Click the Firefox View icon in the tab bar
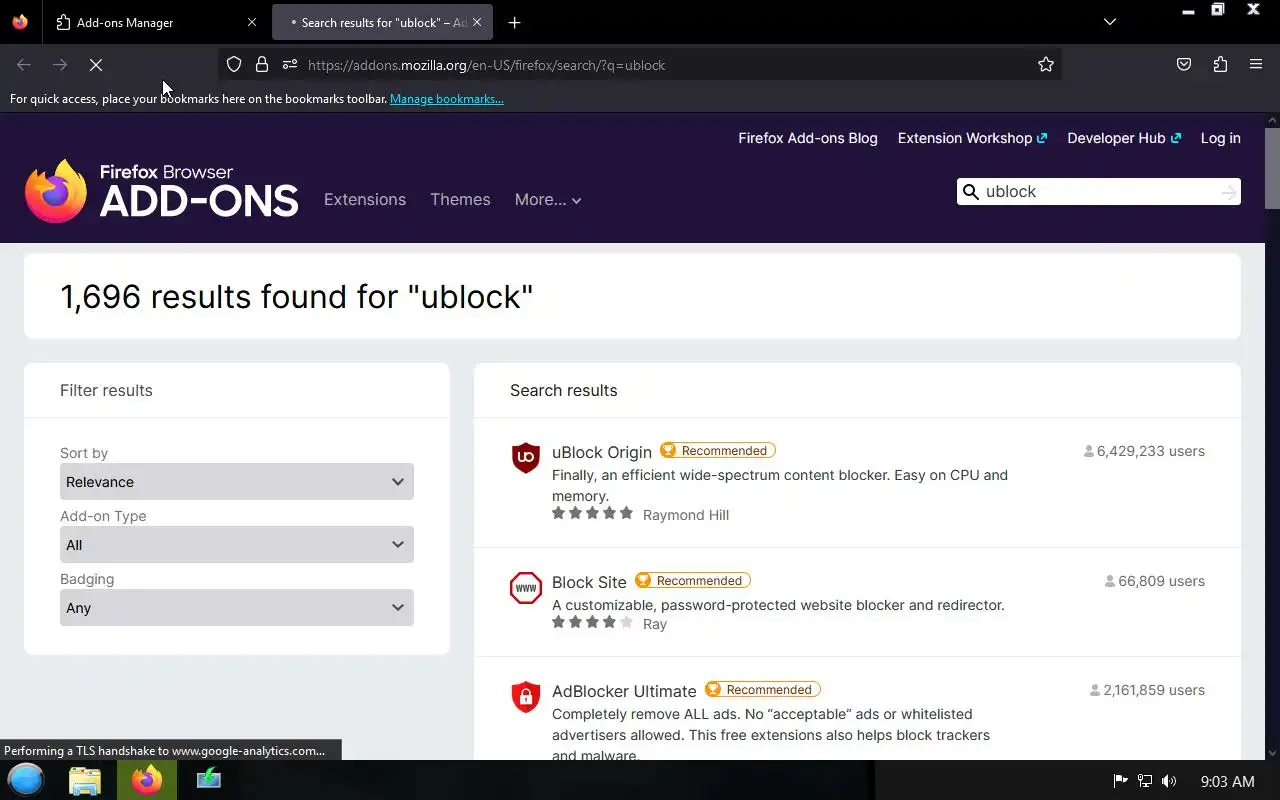Viewport: 1280px width, 800px height. (x=20, y=22)
